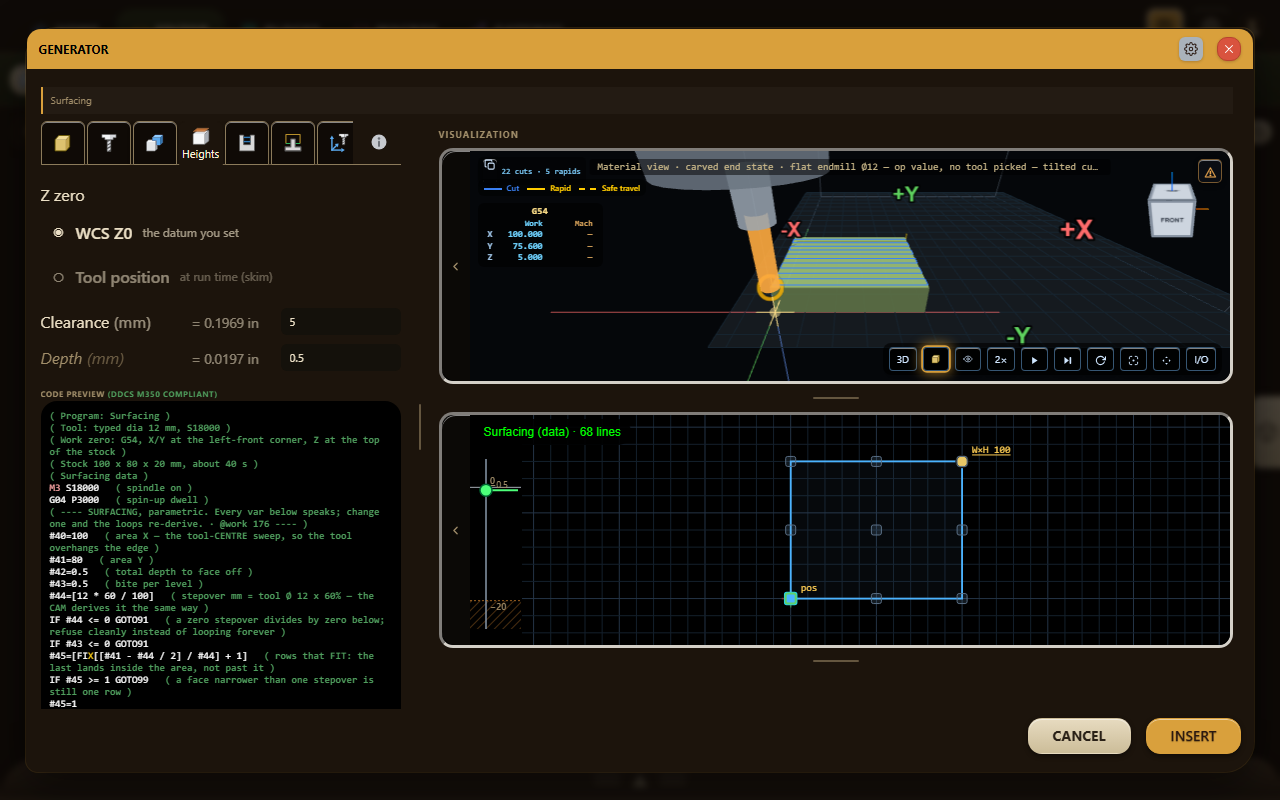Click the green depth marker on Z gauge
The width and height of the screenshot is (1280, 800).
pos(486,490)
